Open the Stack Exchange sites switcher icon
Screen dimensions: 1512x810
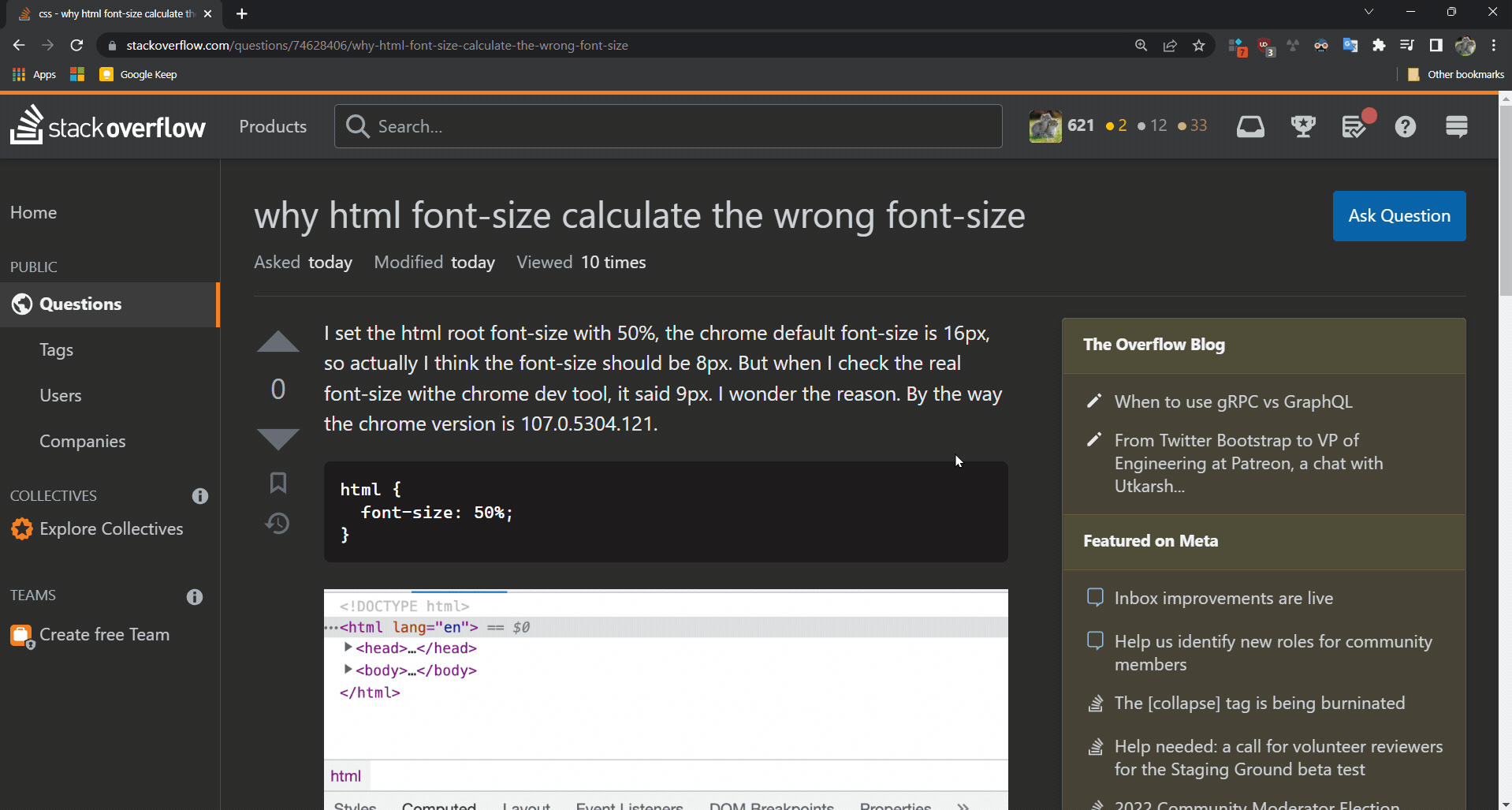pos(1456,126)
